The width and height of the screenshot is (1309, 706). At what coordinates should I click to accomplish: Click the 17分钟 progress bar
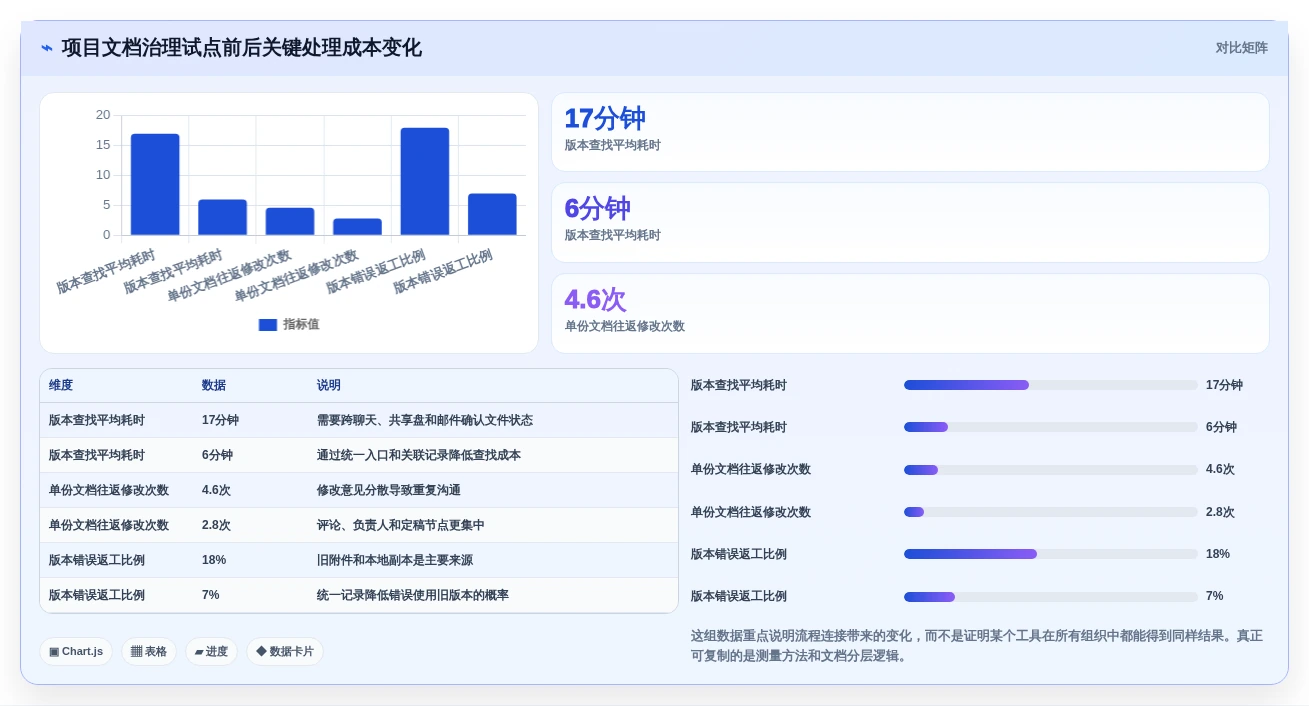tap(1050, 385)
